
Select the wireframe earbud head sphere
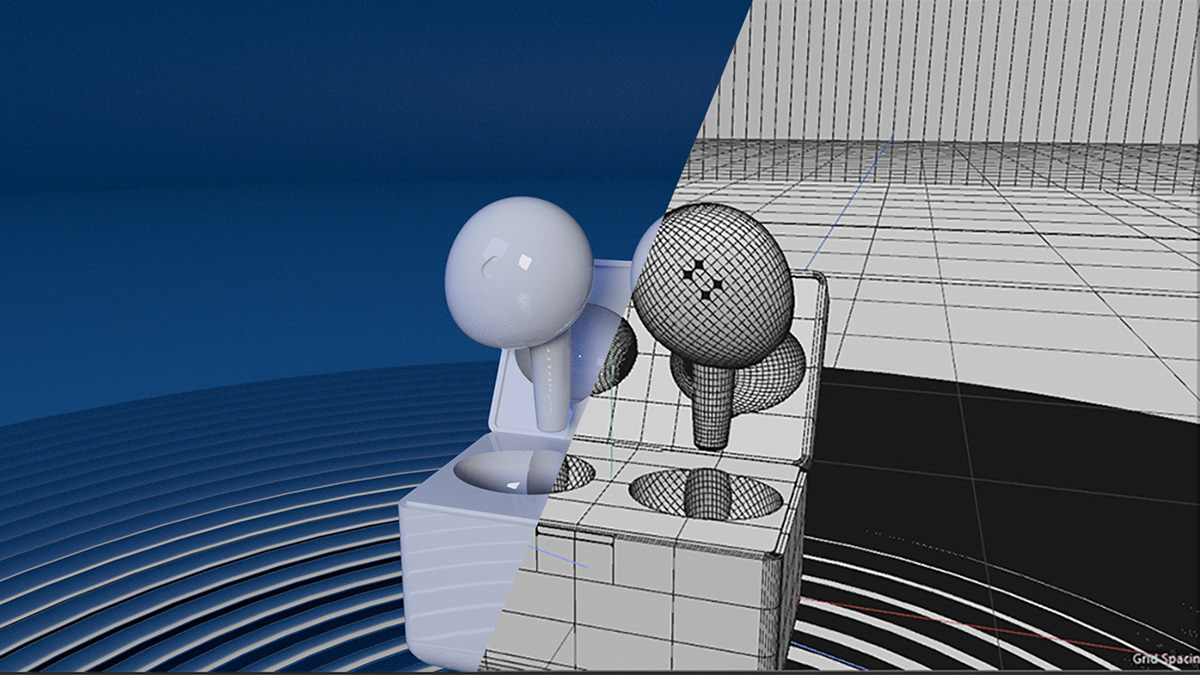[x=714, y=286]
